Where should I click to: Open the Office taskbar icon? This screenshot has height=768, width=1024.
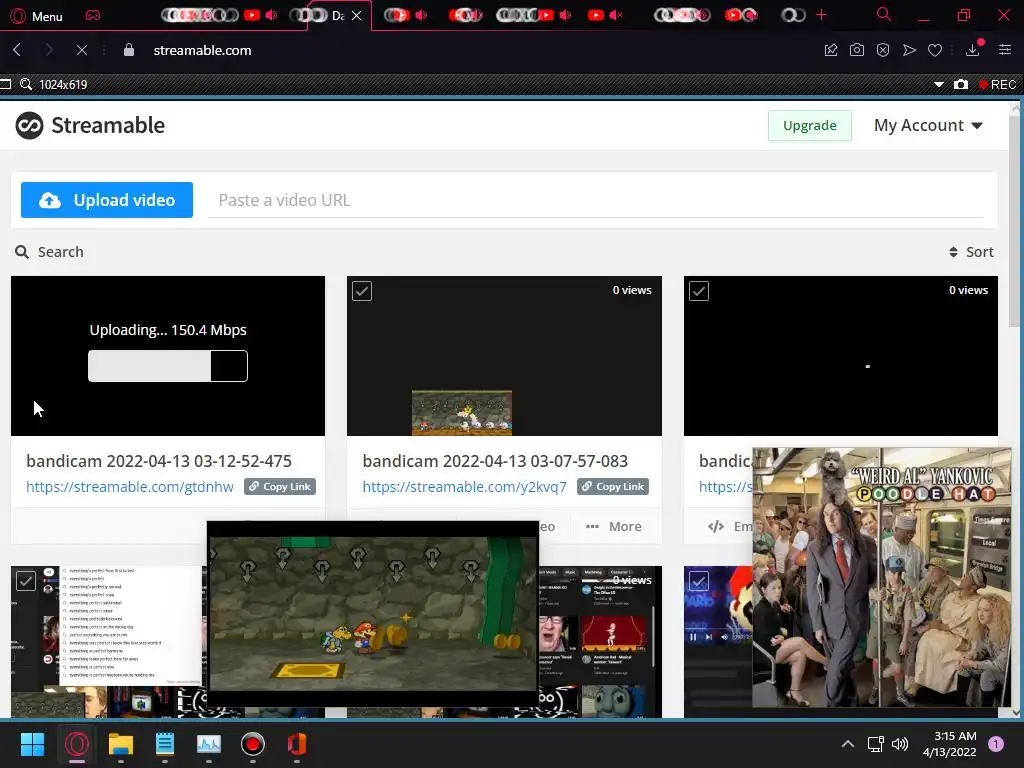296,744
